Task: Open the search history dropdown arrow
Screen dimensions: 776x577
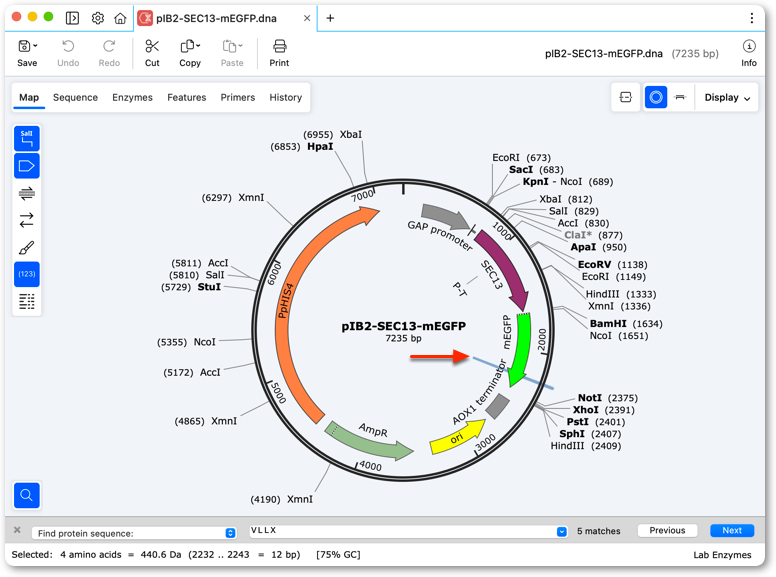Action: coord(562,531)
